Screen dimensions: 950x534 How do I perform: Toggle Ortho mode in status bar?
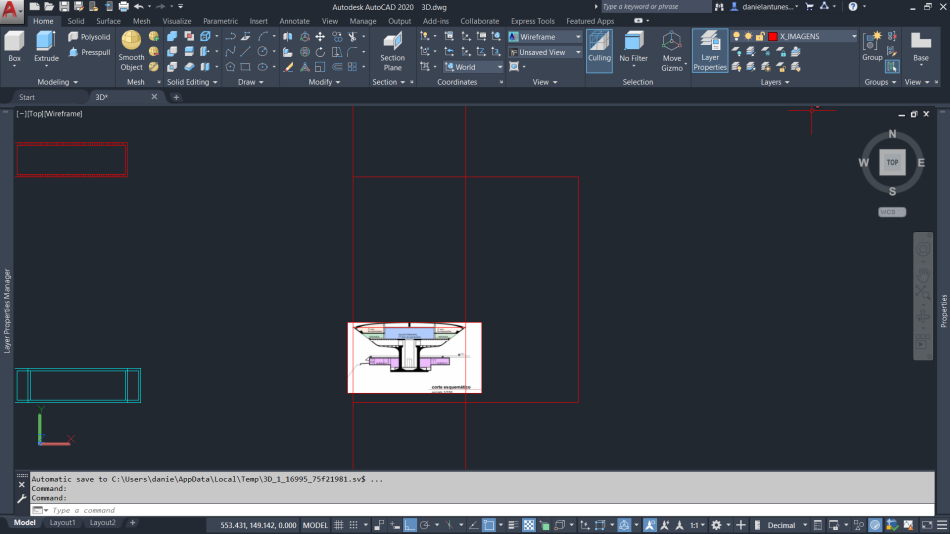(410, 525)
